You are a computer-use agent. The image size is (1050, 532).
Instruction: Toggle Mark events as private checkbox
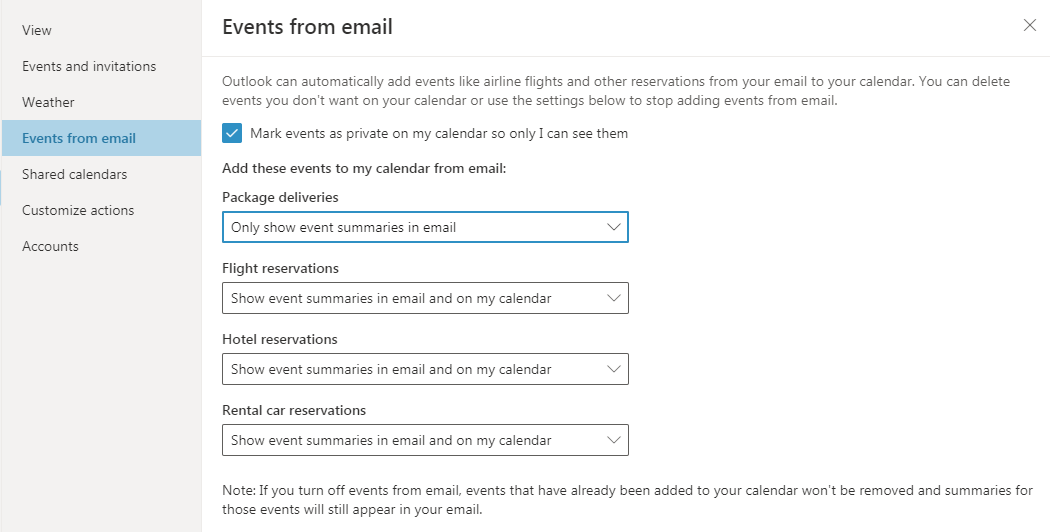(x=232, y=133)
